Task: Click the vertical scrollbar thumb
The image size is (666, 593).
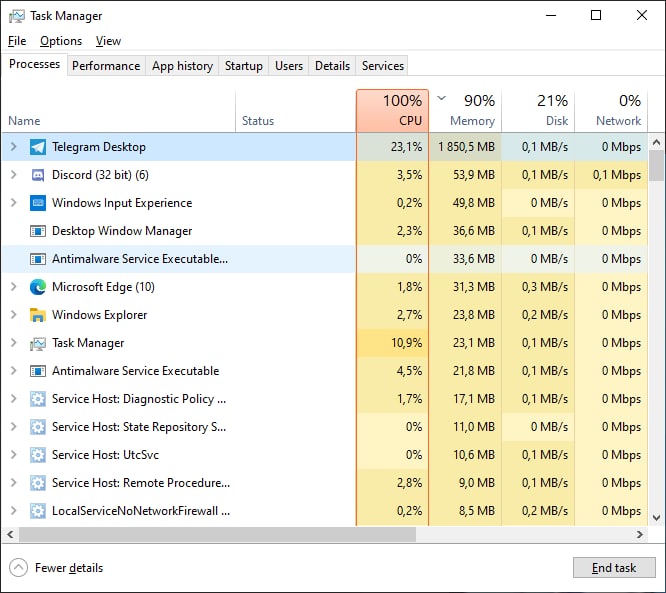Action: pos(656,166)
